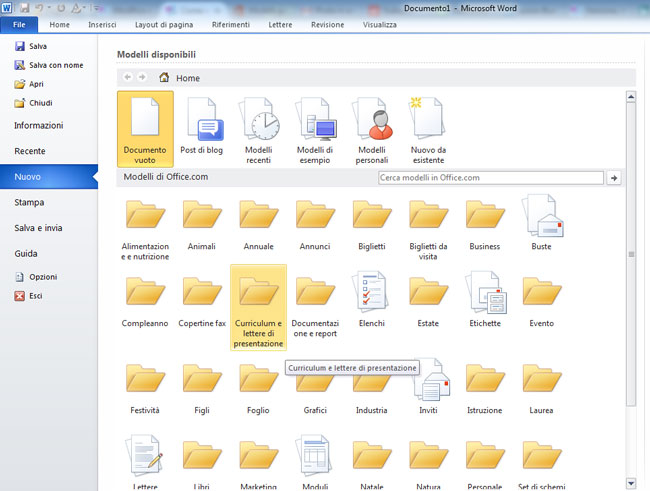Switch to the Lettere tab
The width and height of the screenshot is (650, 491).
[280, 25]
